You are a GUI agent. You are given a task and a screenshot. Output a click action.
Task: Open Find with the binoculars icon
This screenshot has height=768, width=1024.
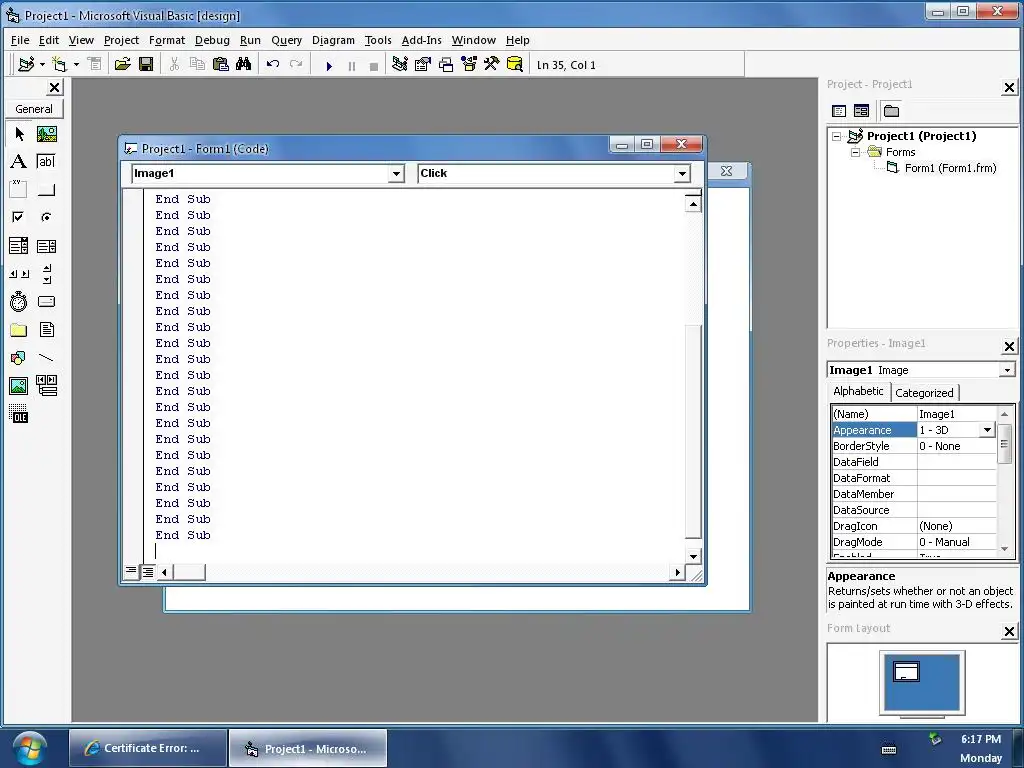(x=244, y=64)
